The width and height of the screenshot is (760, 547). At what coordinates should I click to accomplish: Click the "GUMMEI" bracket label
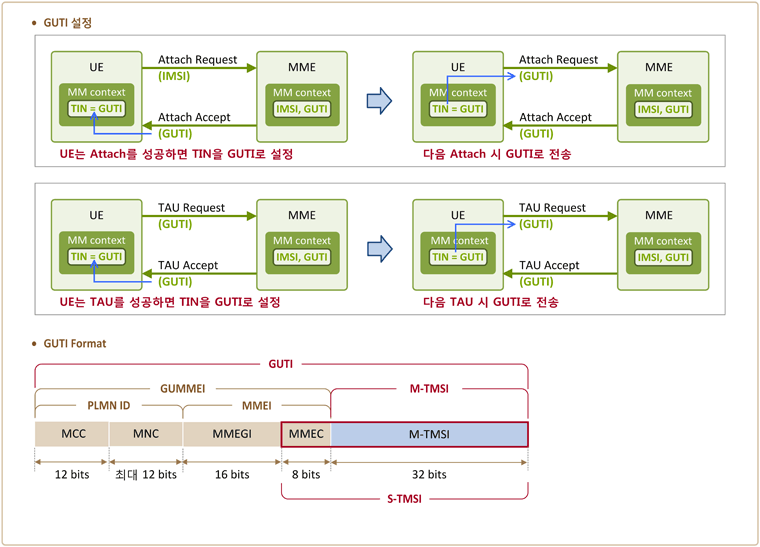183,389
